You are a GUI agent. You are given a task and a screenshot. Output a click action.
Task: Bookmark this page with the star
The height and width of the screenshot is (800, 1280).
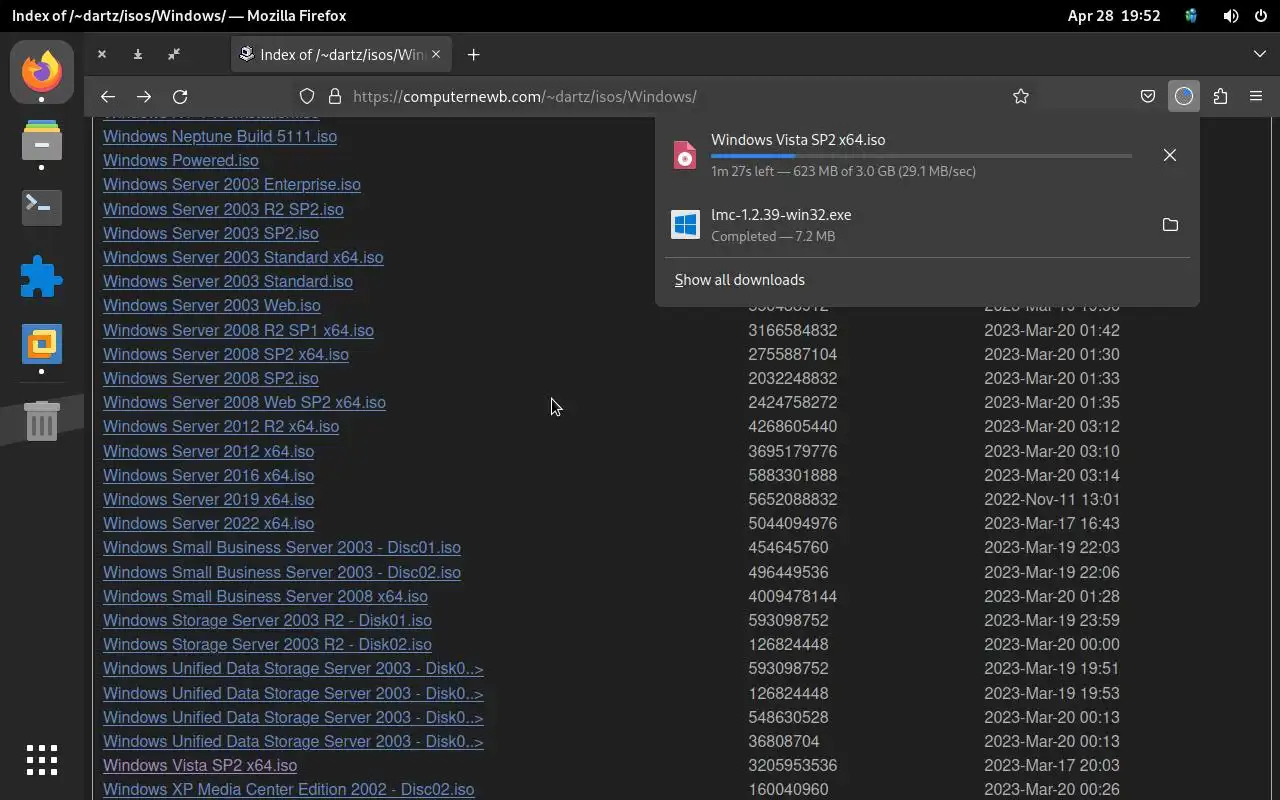pos(1021,96)
